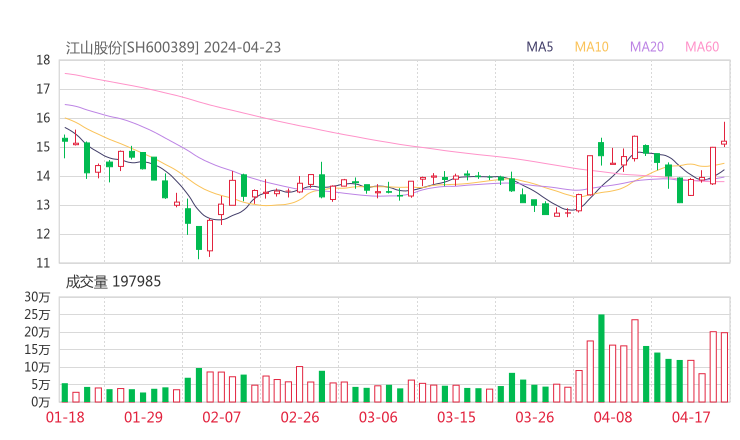Click the price axis value 11
This screenshot has width=740, height=440.
pyautogui.click(x=43, y=263)
